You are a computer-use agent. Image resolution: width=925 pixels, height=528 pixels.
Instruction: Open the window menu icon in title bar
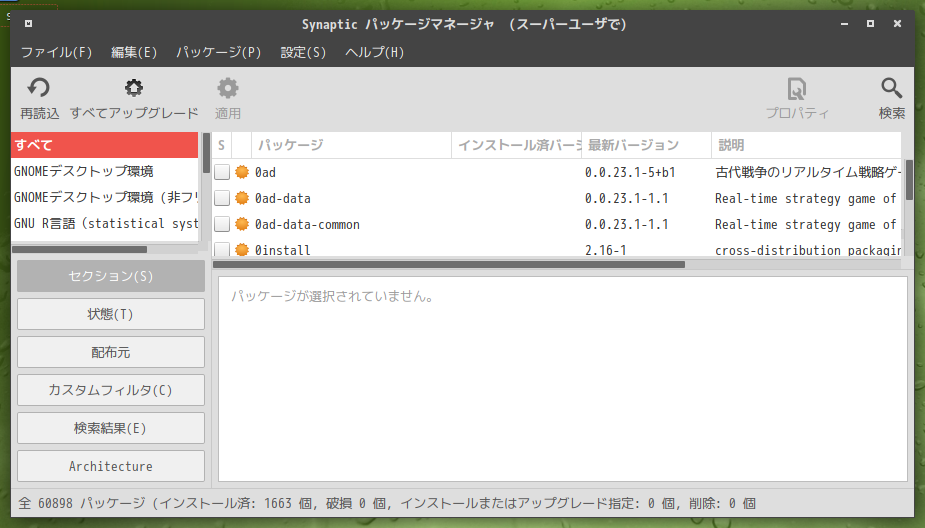pyautogui.click(x=28, y=24)
